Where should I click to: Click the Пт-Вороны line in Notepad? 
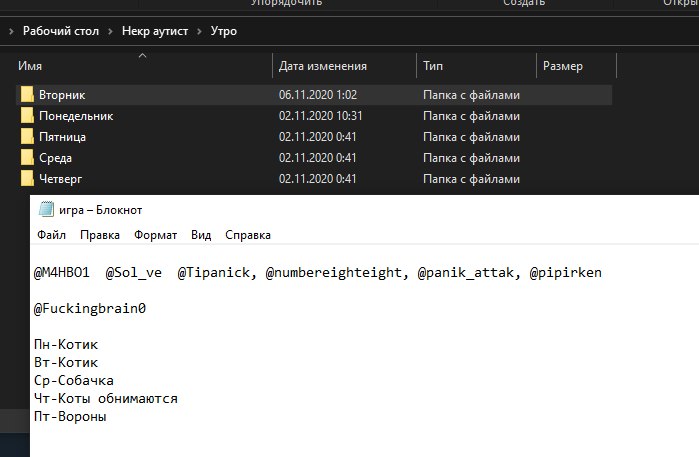coord(70,417)
